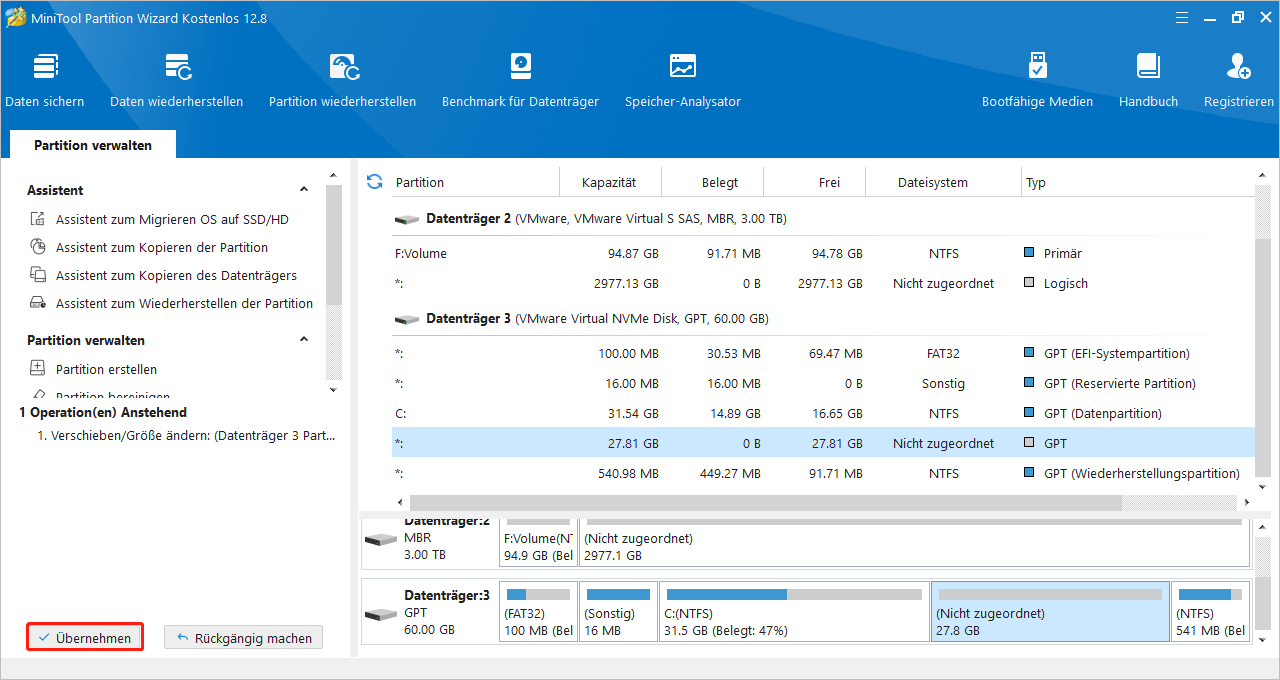Open Daten wiederherstellen tool
Image resolution: width=1280 pixels, height=680 pixels.
tap(177, 80)
